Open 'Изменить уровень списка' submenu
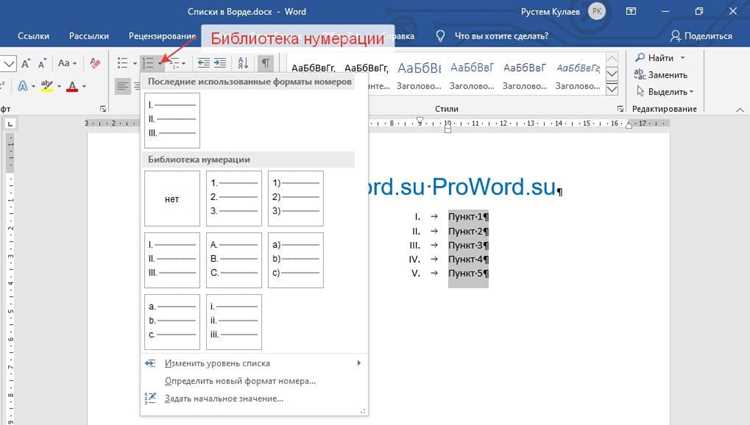750x425 pixels. coord(254,363)
